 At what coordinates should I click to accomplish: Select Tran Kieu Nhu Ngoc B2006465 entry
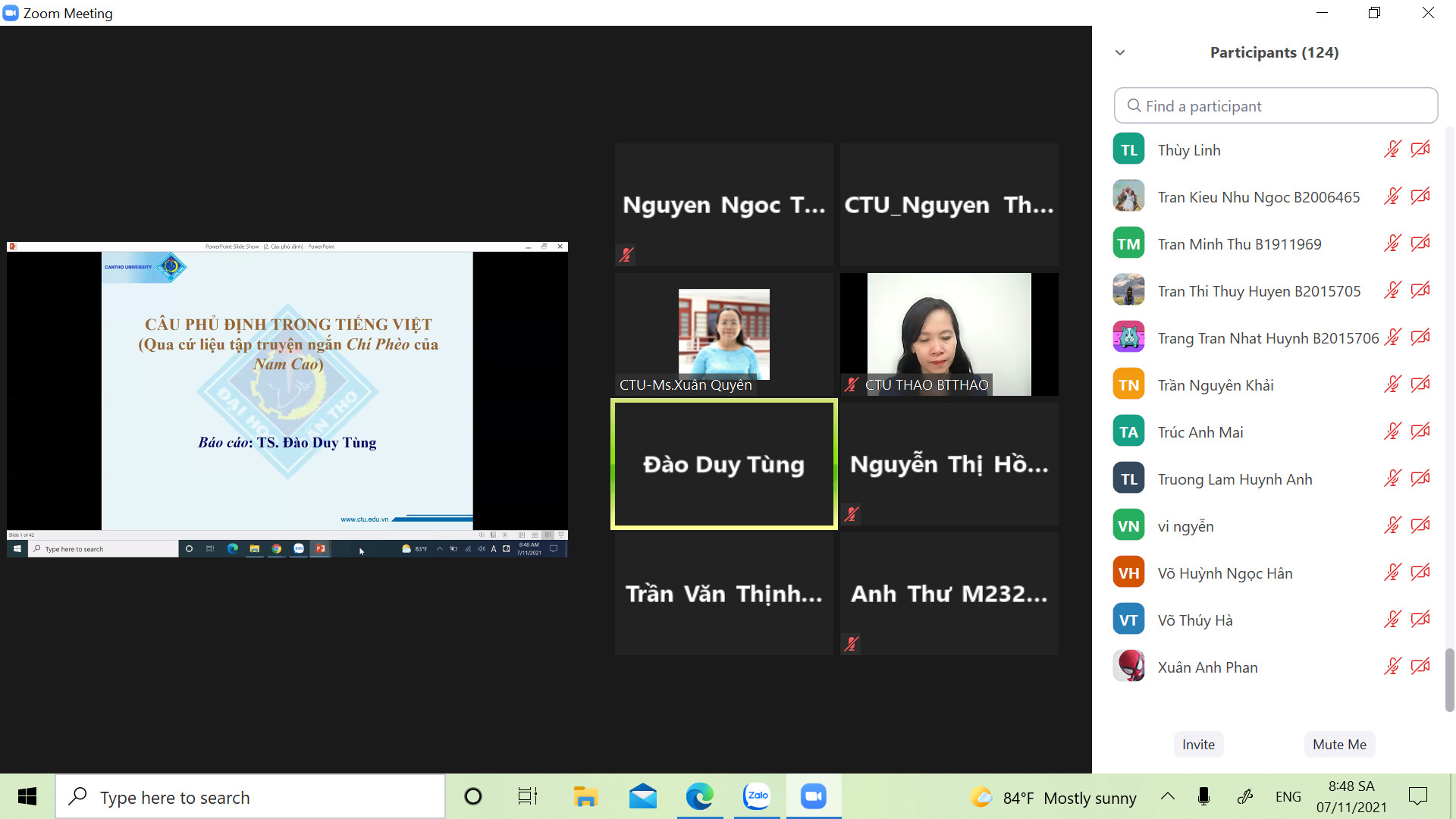(1258, 197)
